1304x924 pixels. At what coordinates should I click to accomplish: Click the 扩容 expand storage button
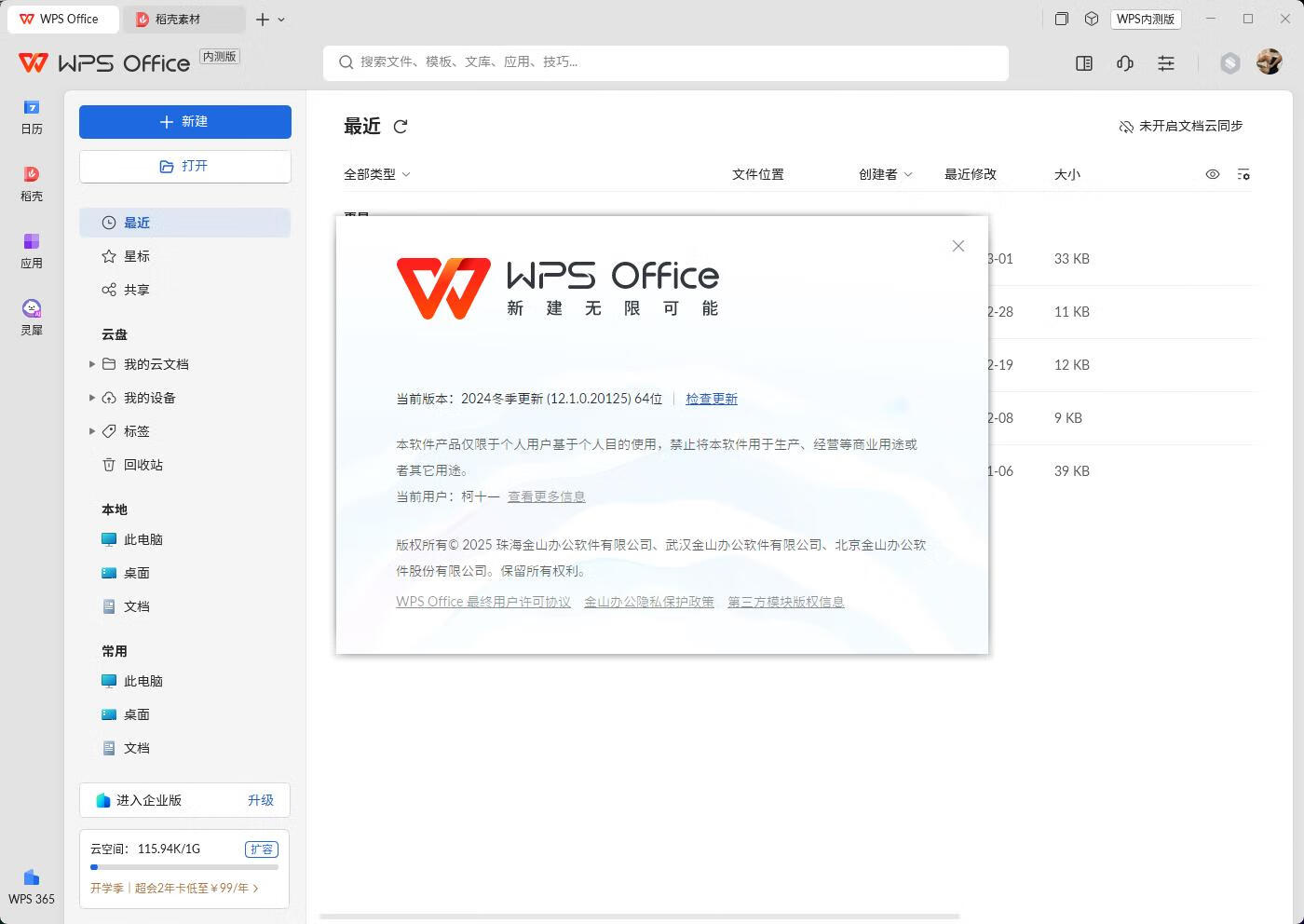coord(262,849)
